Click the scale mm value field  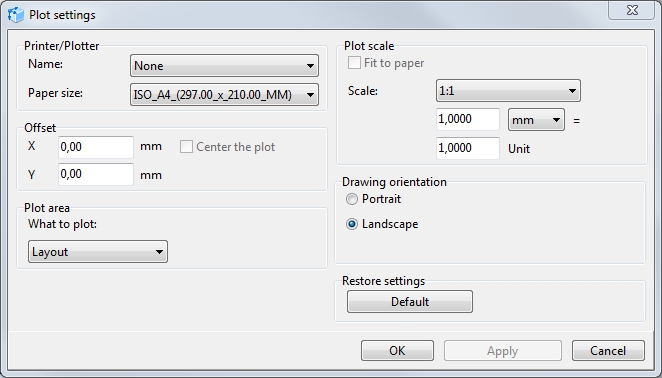pos(468,120)
